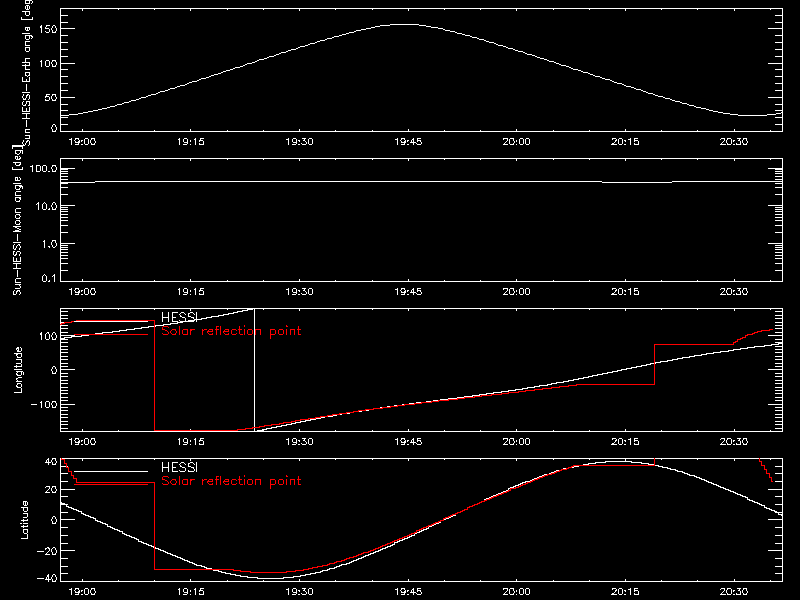The image size is (800, 600).
Task: Click the 19:30 tick label under Earth angle plot
Action: [299, 142]
